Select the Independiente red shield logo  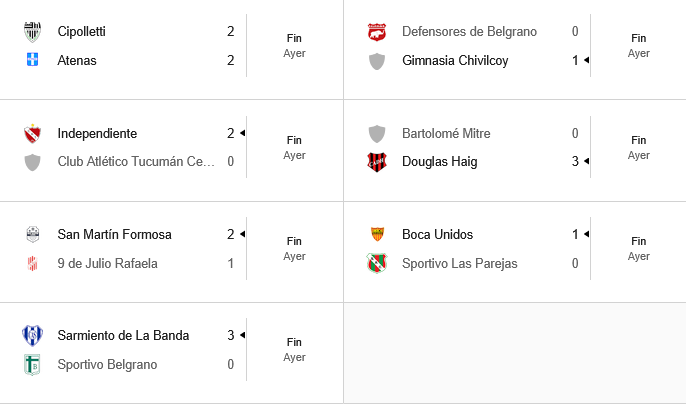tap(32, 133)
